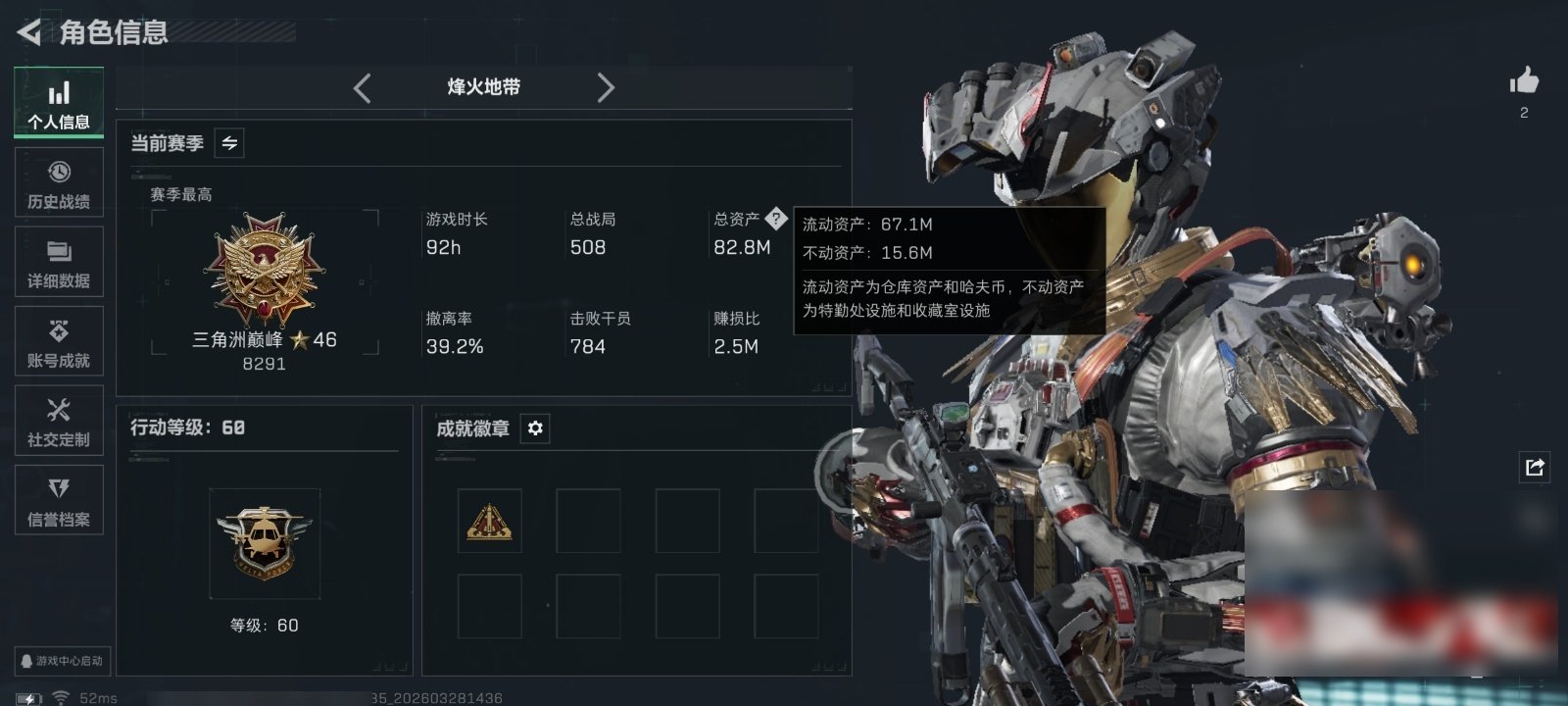Click the back arrow beside 角色信息
This screenshot has width=1568, height=706.
28,32
